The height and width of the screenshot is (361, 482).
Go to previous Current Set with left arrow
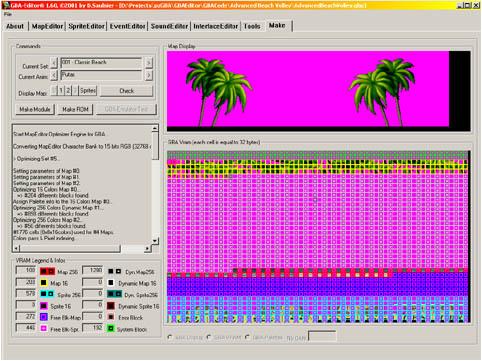click(54, 63)
